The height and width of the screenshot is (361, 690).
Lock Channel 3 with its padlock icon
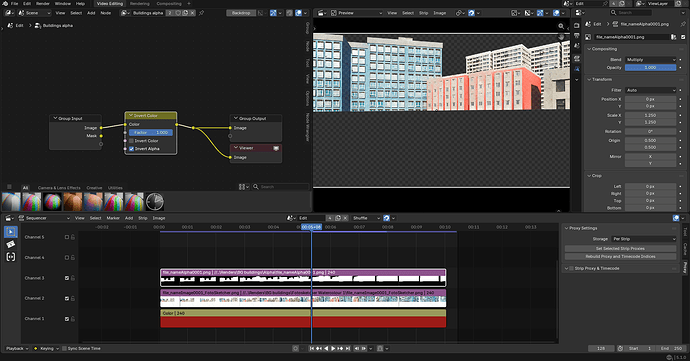73,278
